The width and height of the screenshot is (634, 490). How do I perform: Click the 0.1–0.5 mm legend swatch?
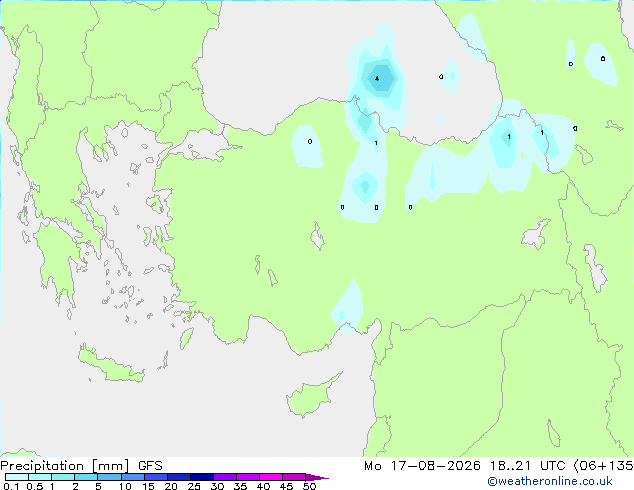17,477
